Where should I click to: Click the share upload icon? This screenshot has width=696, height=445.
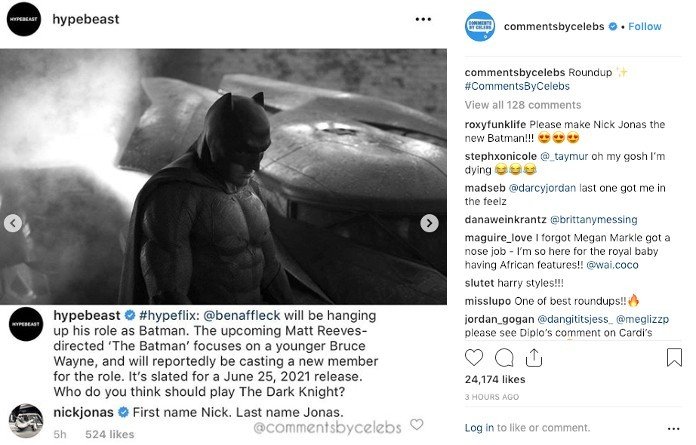coord(533,357)
